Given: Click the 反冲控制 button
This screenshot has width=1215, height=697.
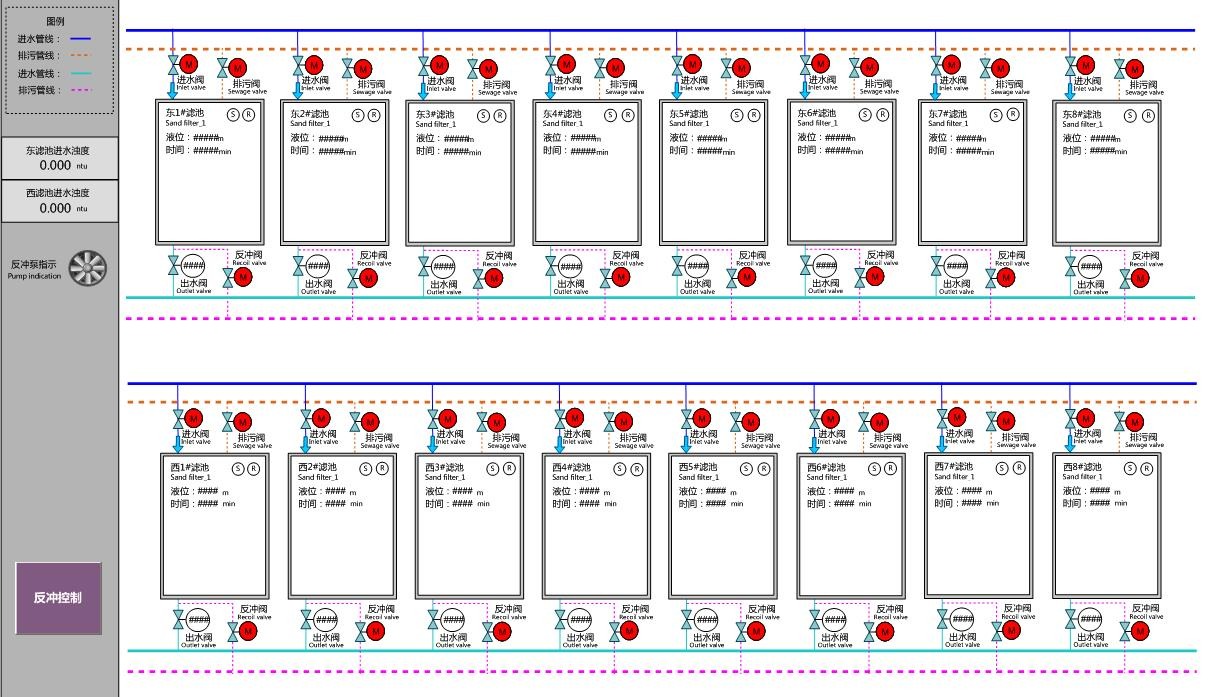Looking at the screenshot, I should point(59,598).
